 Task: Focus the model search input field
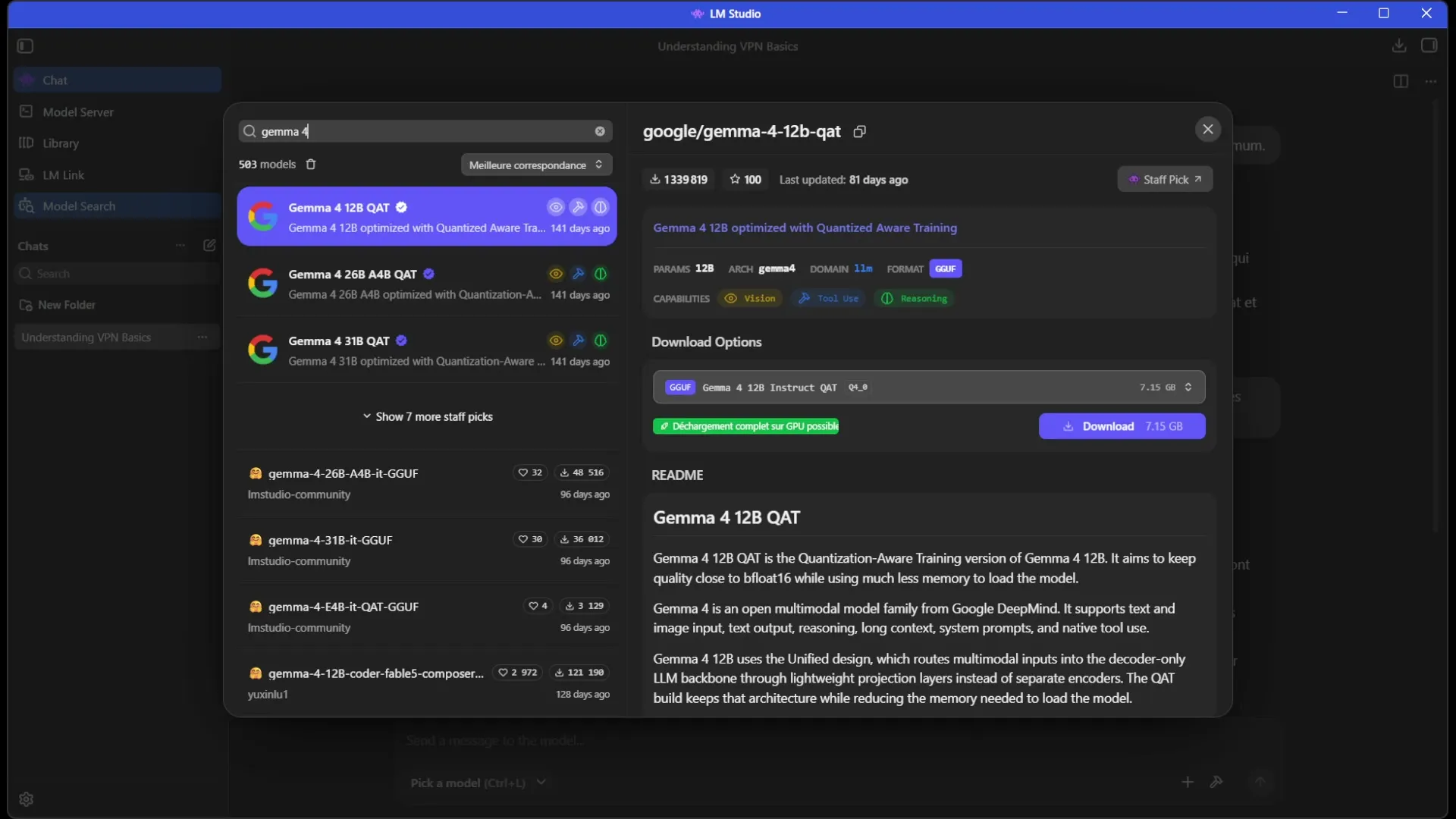425,131
